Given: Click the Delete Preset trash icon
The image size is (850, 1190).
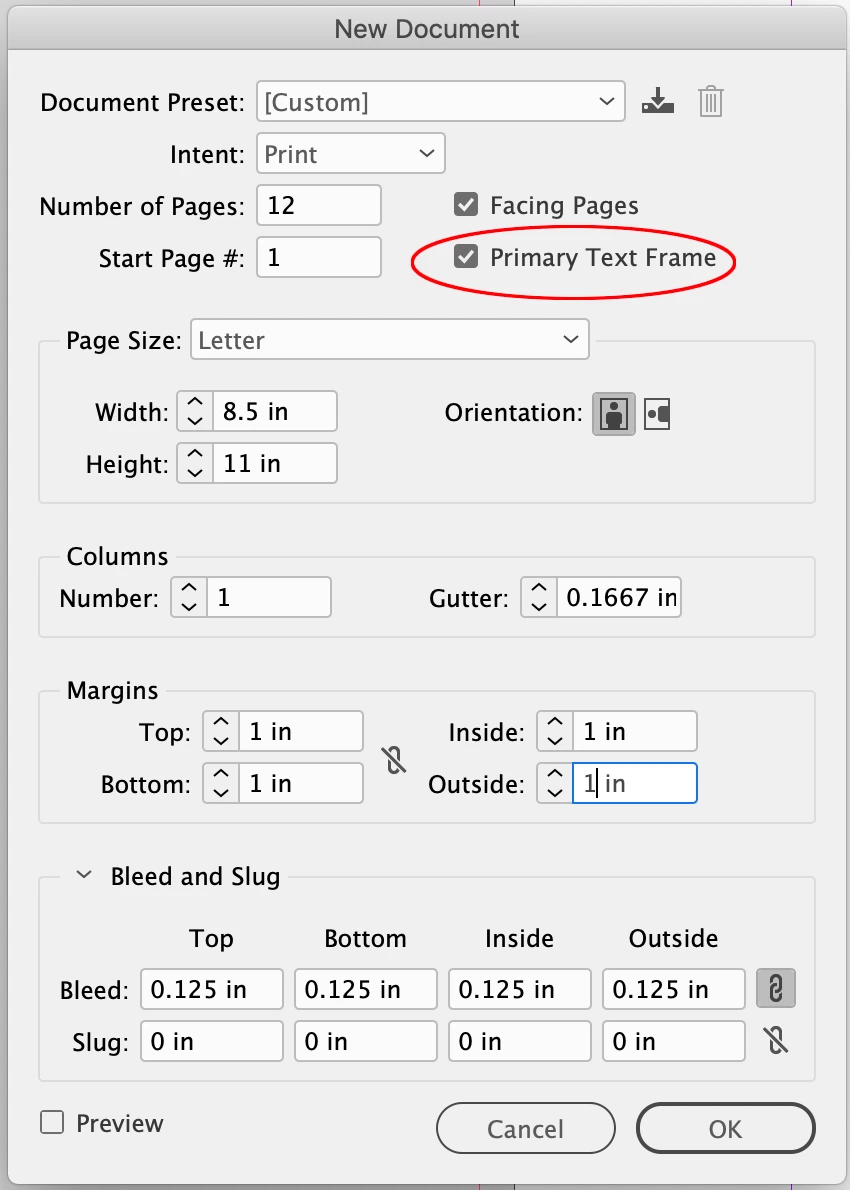Looking at the screenshot, I should 710,102.
